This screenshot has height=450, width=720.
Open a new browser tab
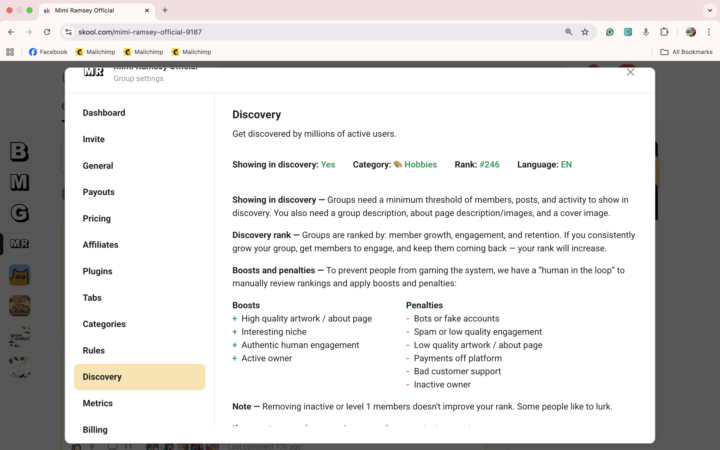pyautogui.click(x=165, y=10)
